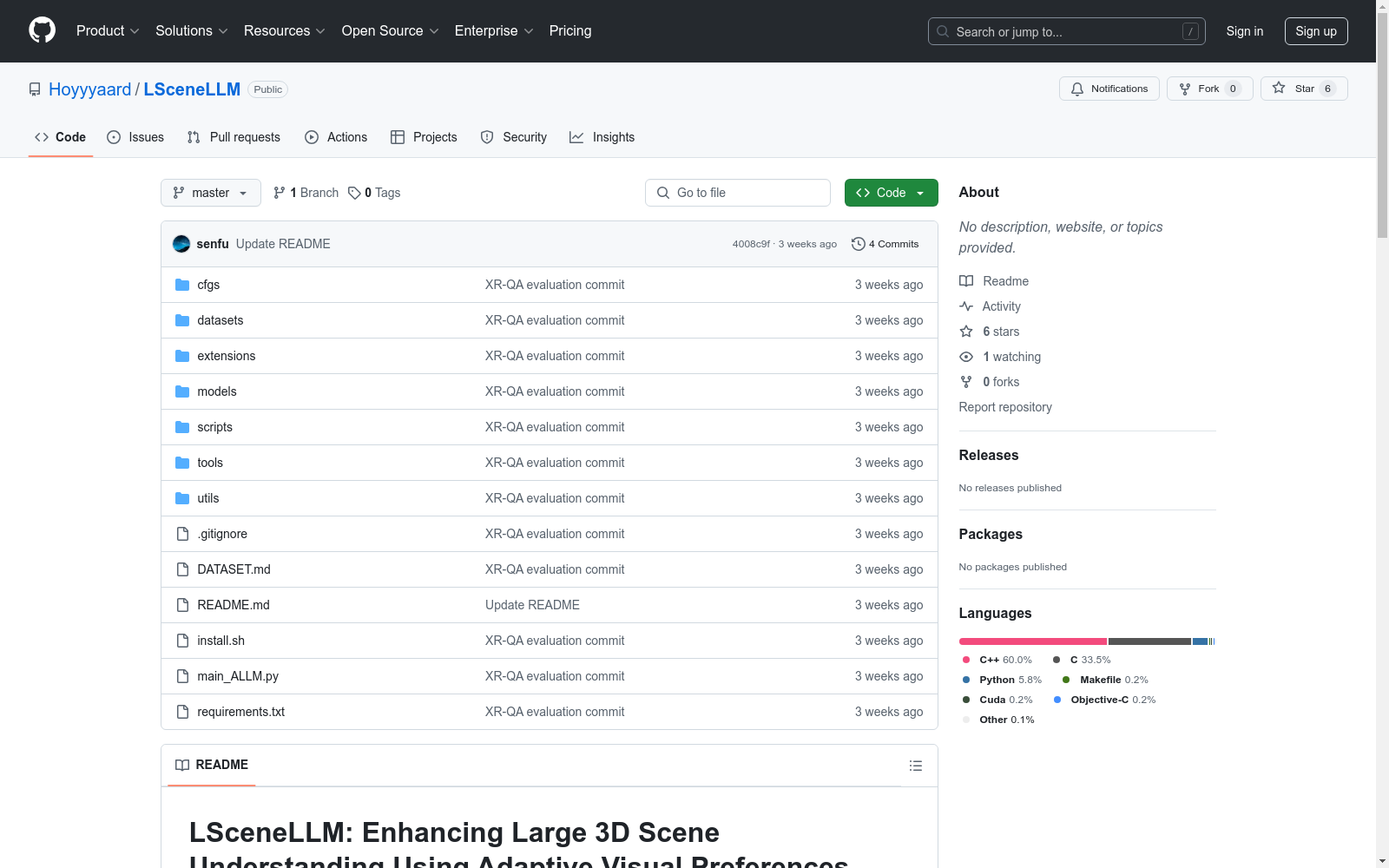The height and width of the screenshot is (868, 1389).
Task: Click the fork icon beside 0 forks
Action: [x=966, y=382]
